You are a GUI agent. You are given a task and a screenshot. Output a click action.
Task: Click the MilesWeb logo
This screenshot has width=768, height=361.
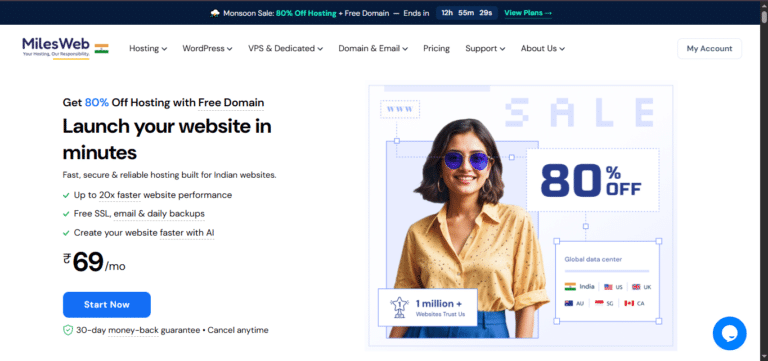[56, 47]
